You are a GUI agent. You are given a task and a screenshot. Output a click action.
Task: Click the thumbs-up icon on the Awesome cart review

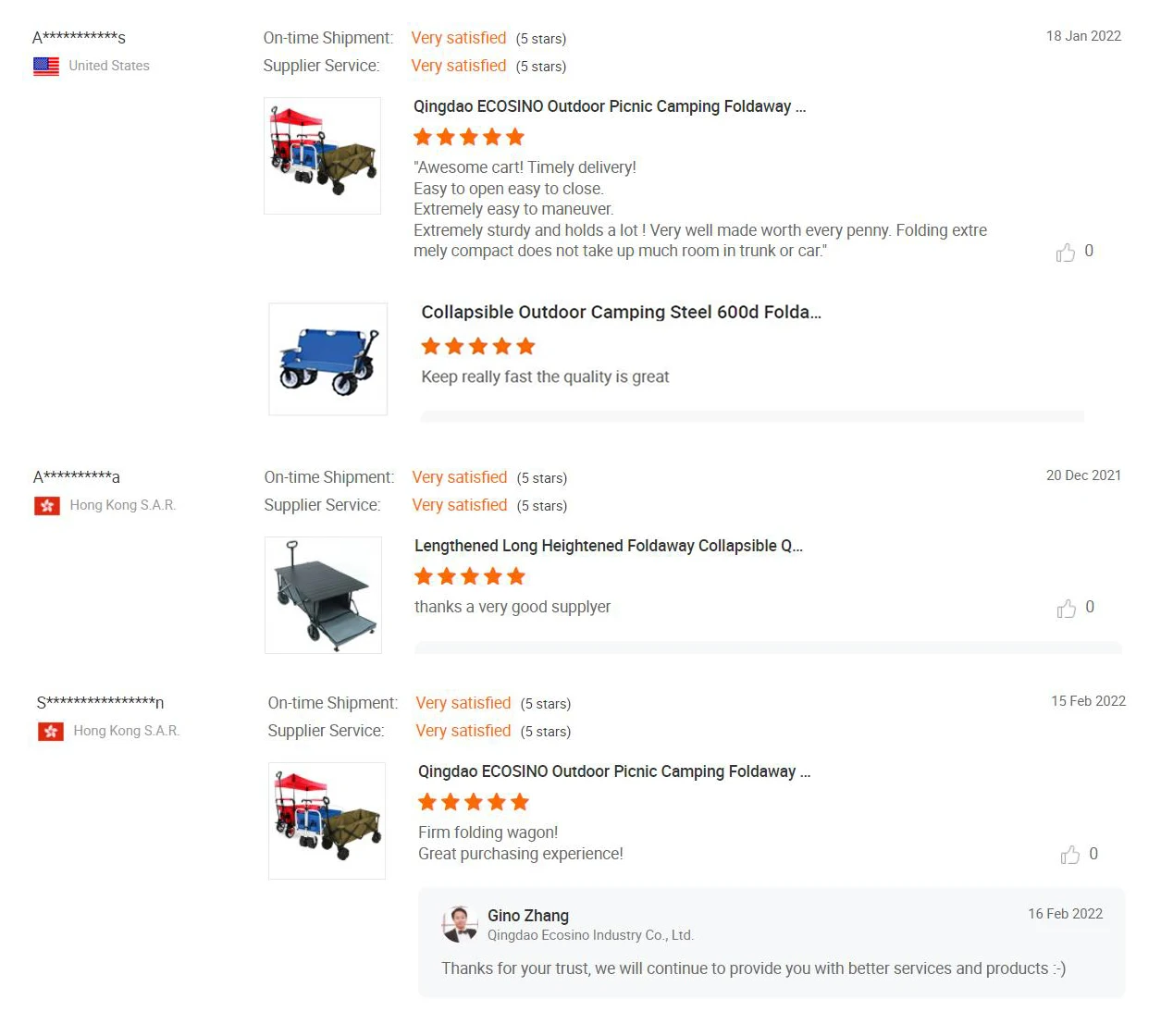[x=1065, y=253]
